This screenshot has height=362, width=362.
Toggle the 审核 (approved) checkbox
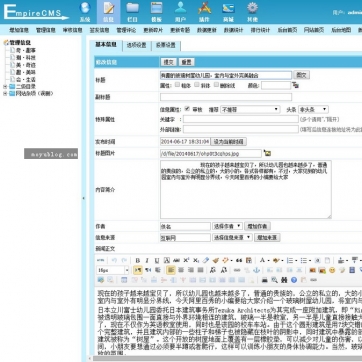187,109
